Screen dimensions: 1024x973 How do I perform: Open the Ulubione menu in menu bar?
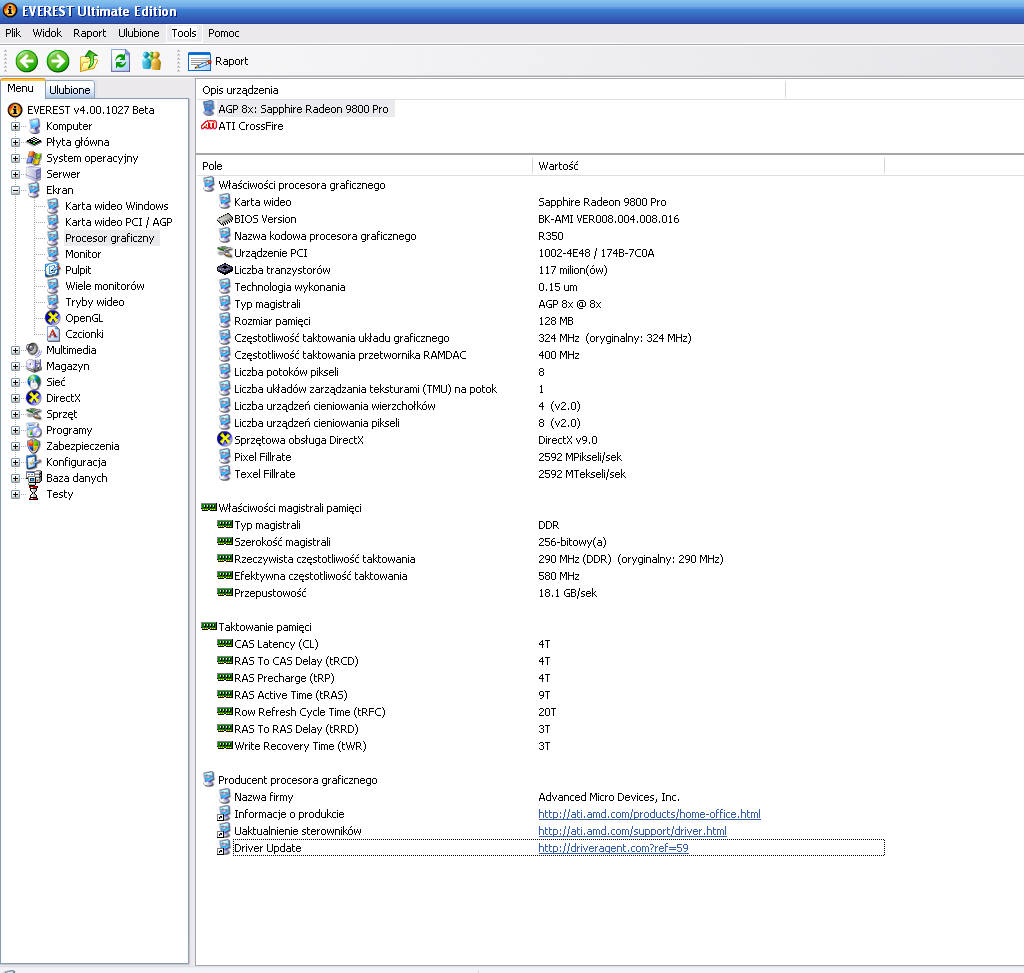point(138,33)
